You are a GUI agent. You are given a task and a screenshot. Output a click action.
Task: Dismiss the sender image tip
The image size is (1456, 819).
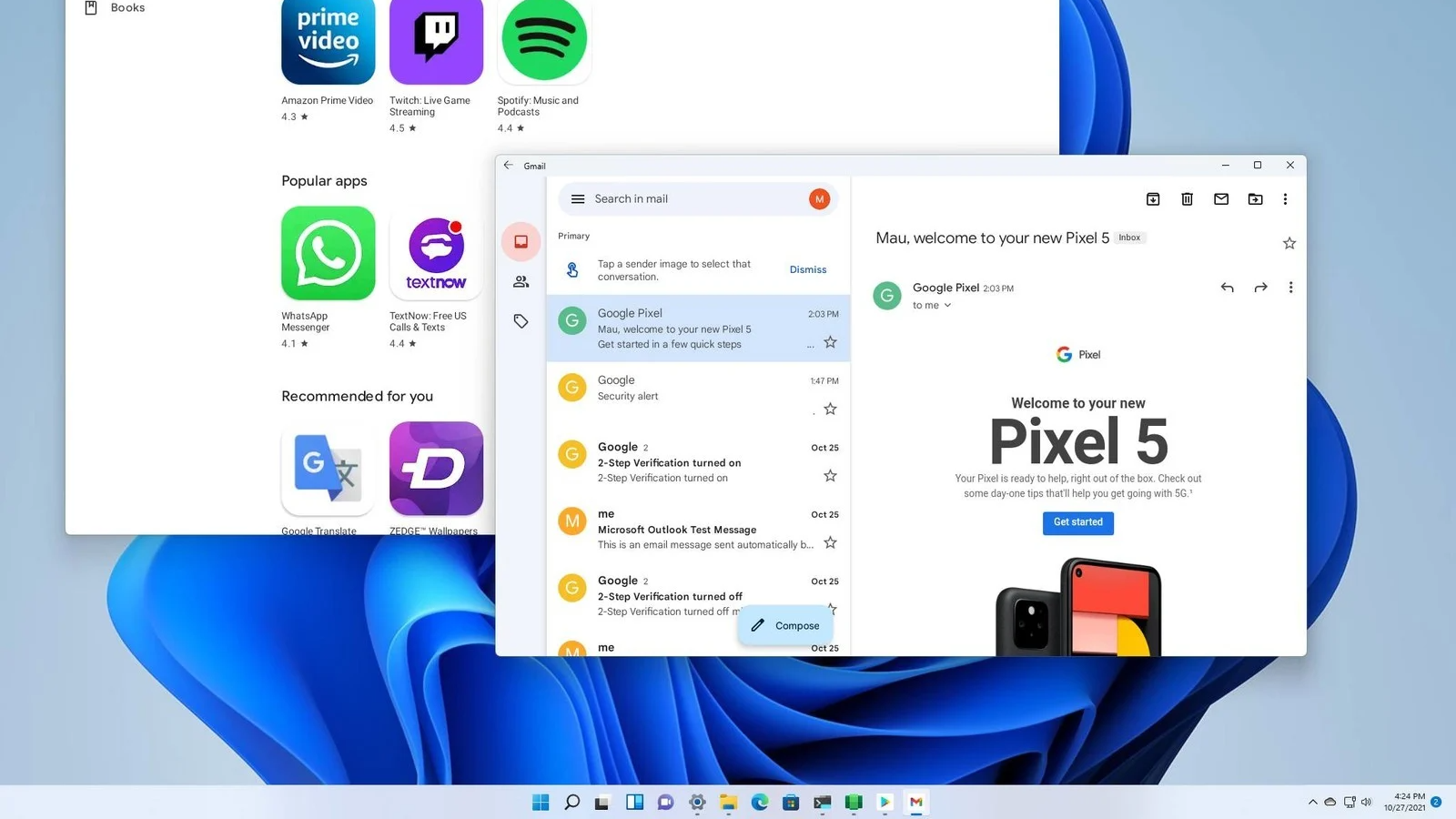808,270
